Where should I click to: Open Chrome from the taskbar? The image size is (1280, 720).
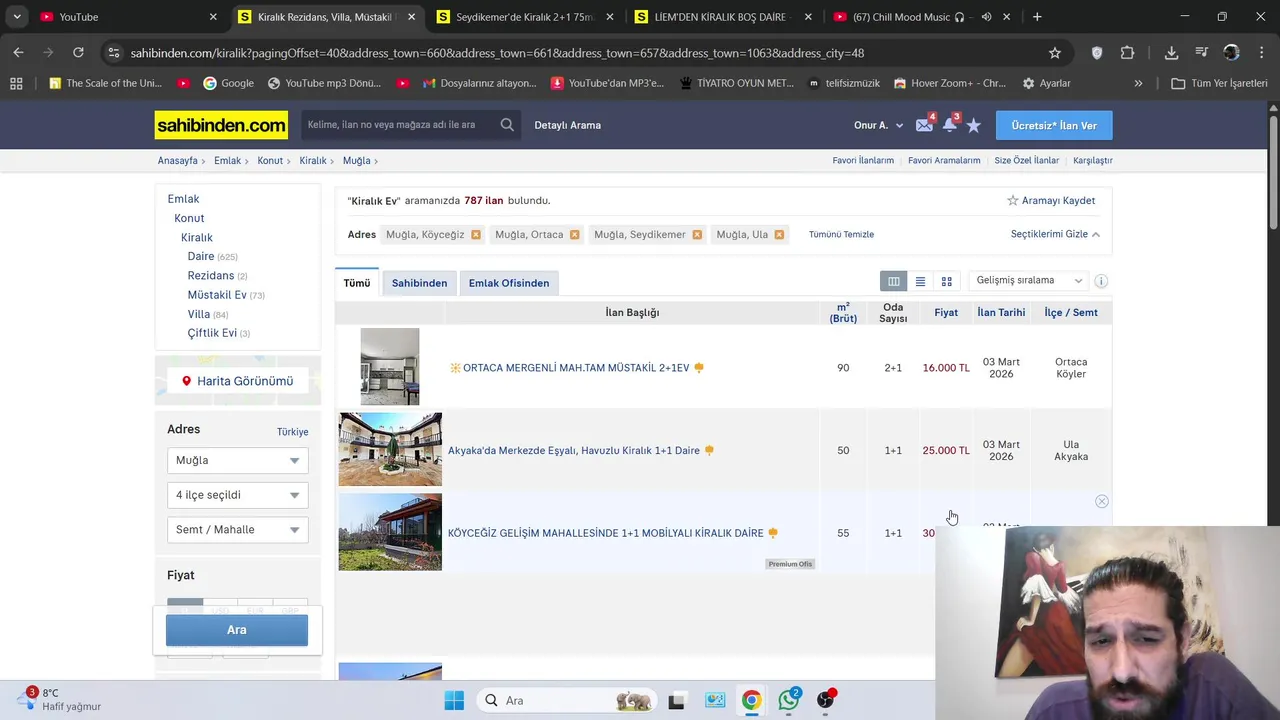point(751,700)
